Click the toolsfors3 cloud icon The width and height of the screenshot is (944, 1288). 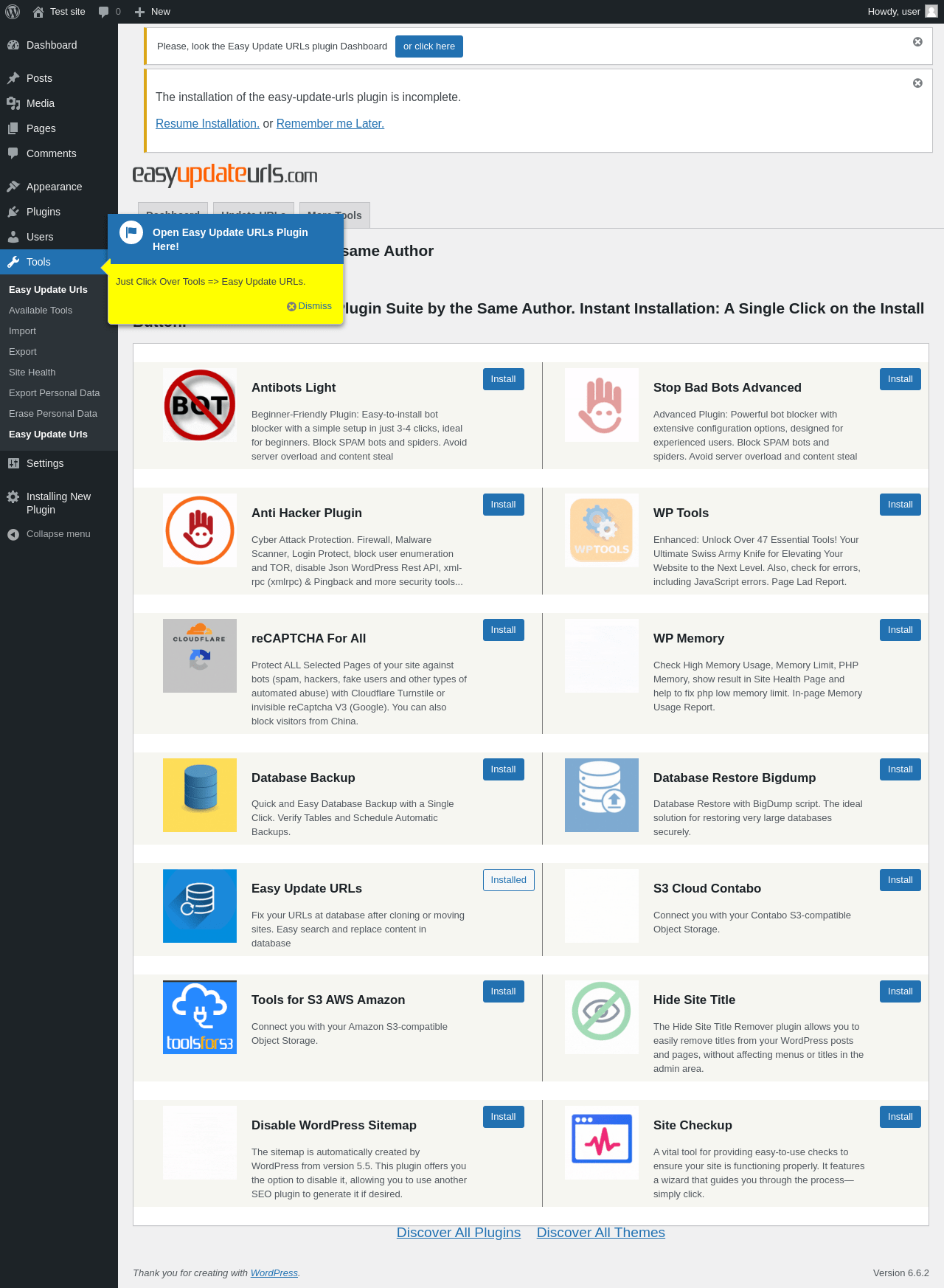pyautogui.click(x=200, y=1017)
